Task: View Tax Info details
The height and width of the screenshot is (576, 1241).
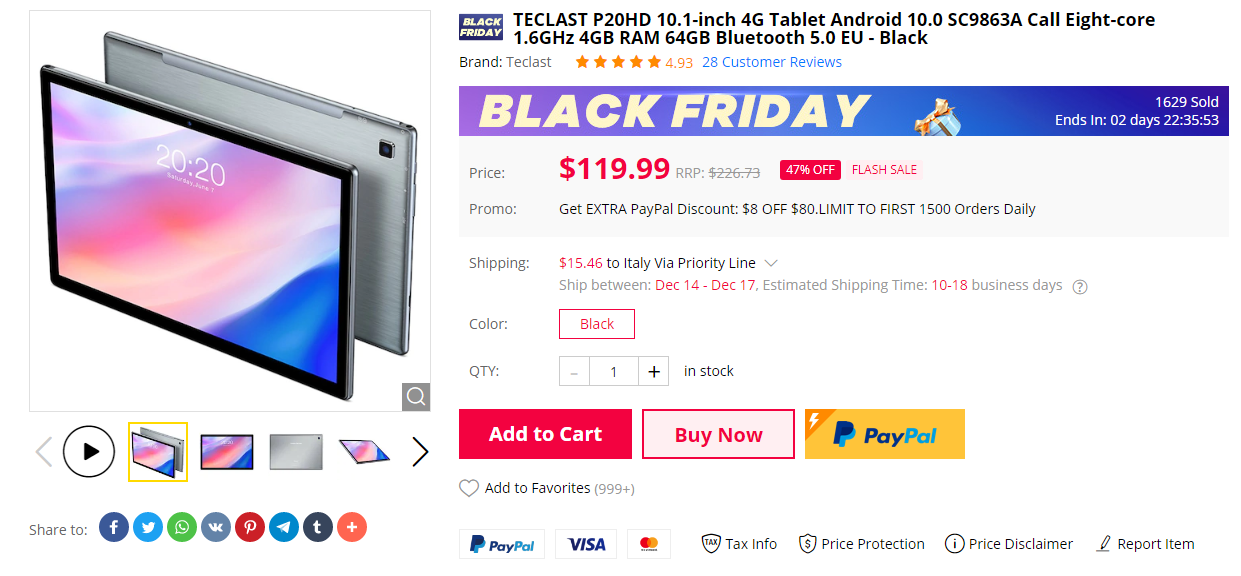Action: [x=739, y=543]
